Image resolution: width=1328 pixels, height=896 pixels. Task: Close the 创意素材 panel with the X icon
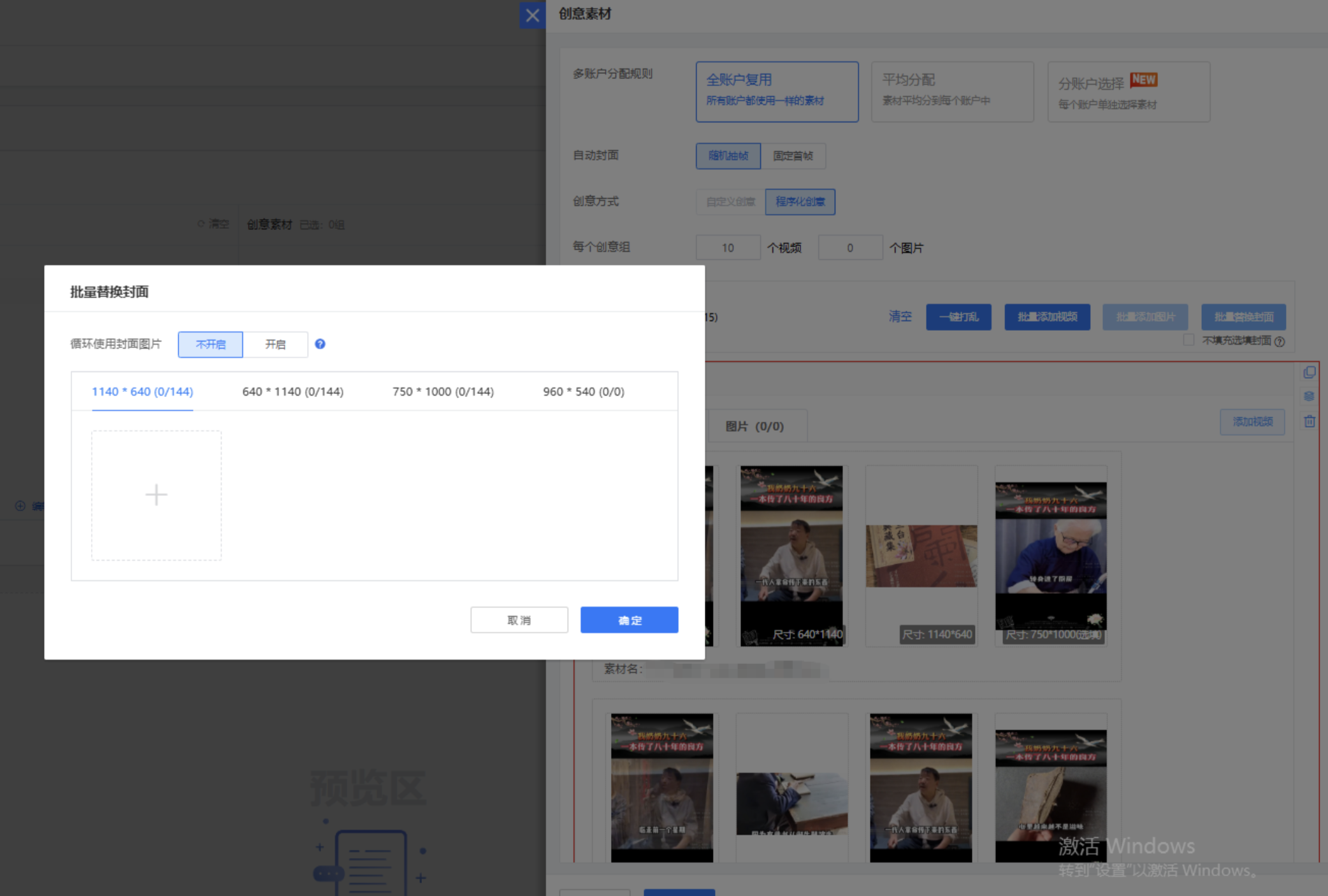tap(532, 15)
